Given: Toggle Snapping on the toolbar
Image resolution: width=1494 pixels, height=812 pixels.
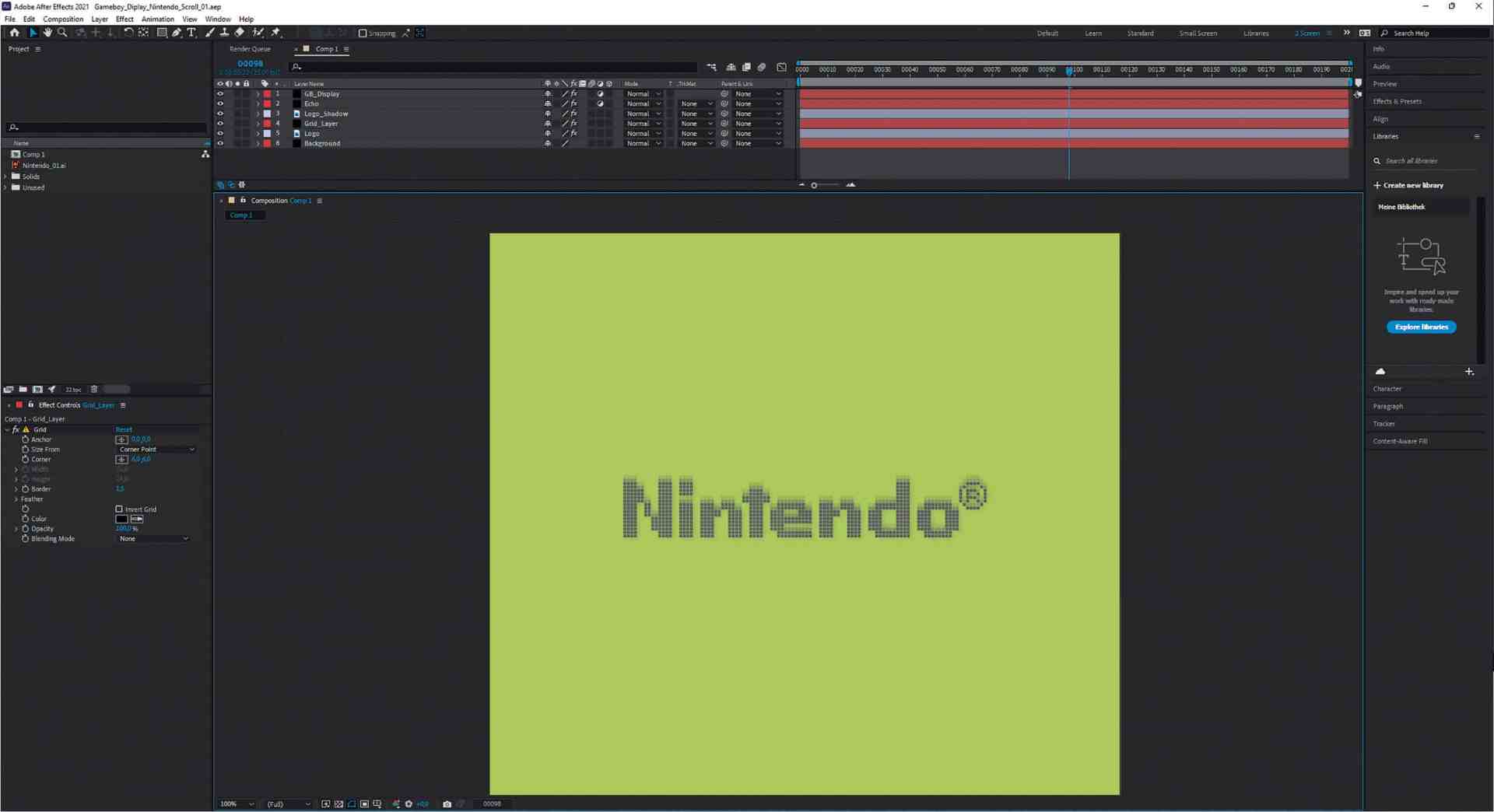Looking at the screenshot, I should coord(364,33).
